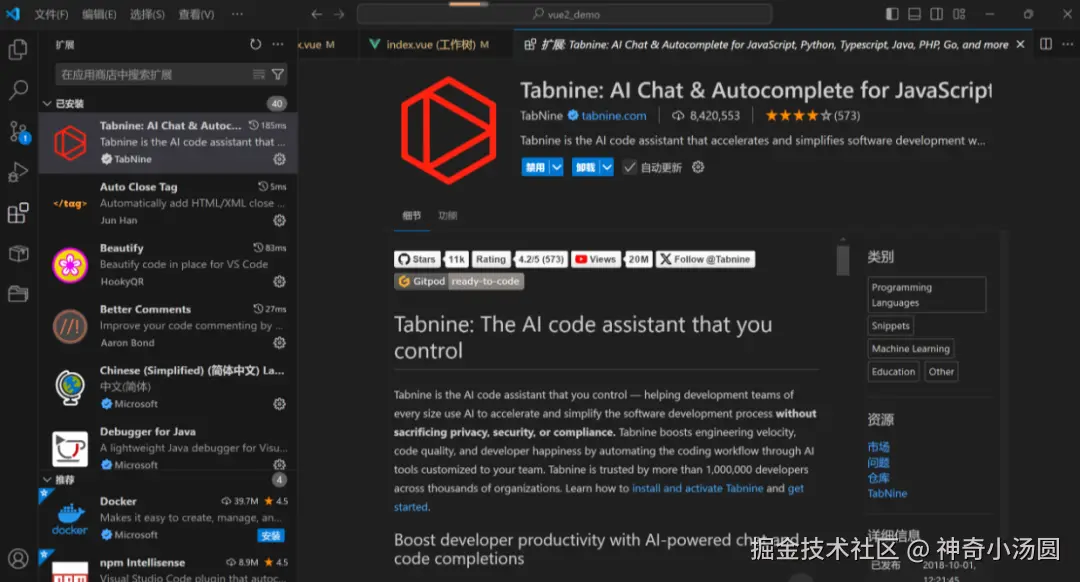Open the Accounts icon at sidebar bottom
This screenshot has width=1080, height=582.
pyautogui.click(x=18, y=558)
